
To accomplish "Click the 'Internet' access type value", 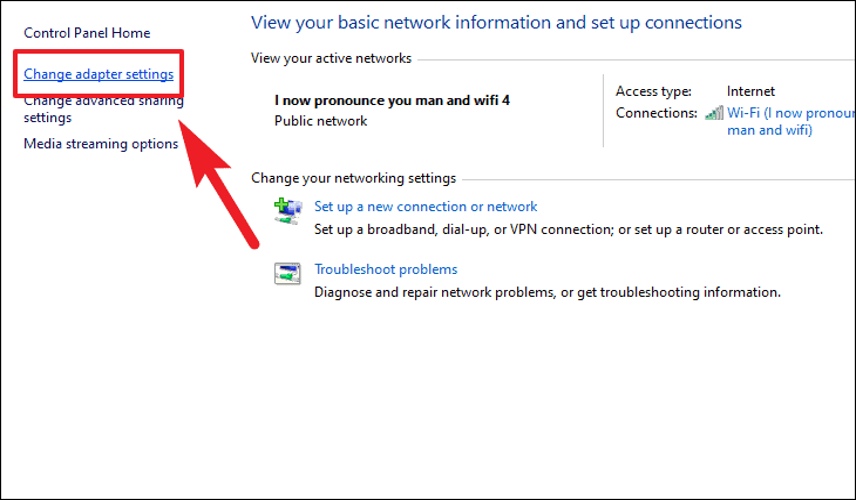I will (751, 91).
